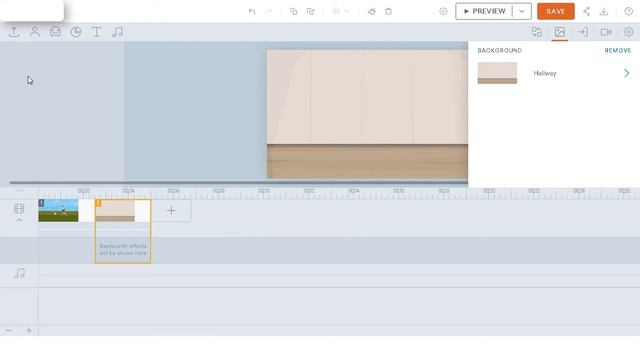
Task: Click the scene track filmstrip icon
Action: click(x=19, y=209)
